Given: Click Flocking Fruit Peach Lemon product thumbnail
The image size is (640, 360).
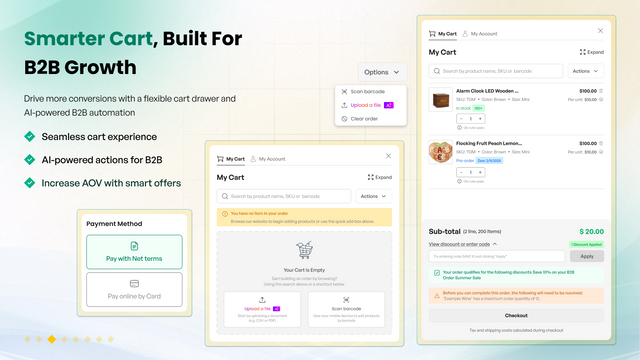Looking at the screenshot, I should pos(440,152).
